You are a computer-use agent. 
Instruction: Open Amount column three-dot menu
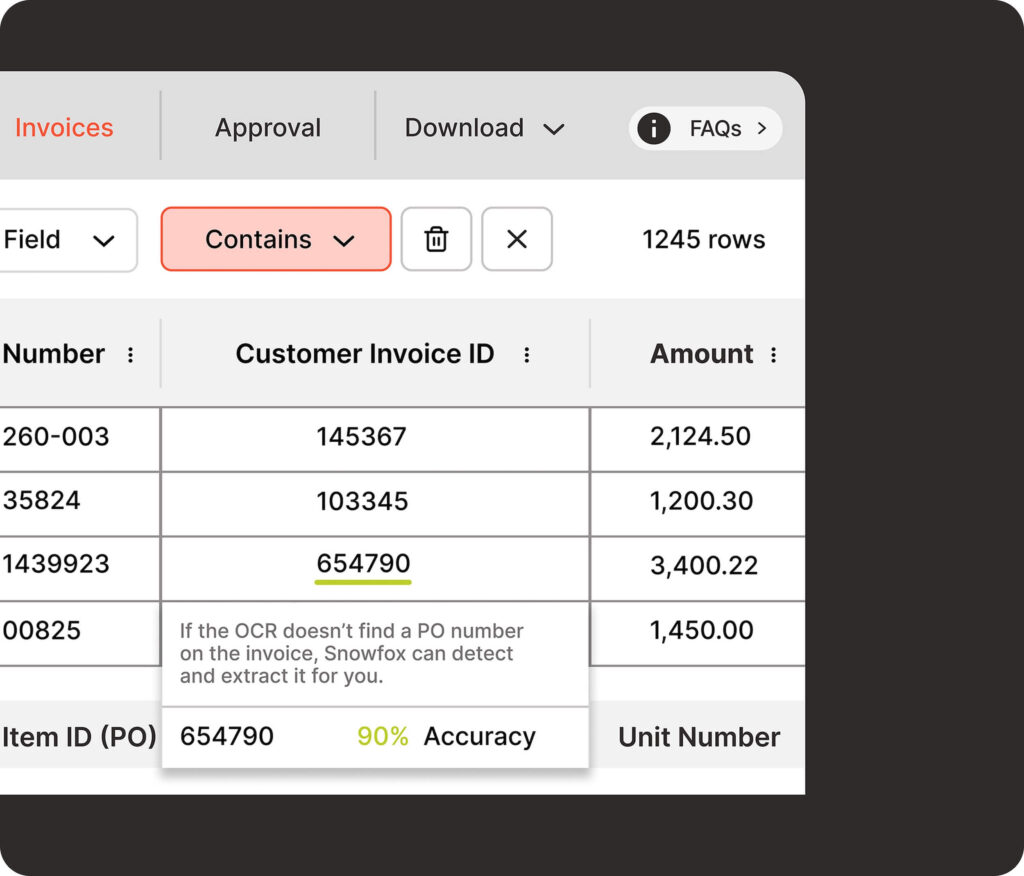pos(773,355)
